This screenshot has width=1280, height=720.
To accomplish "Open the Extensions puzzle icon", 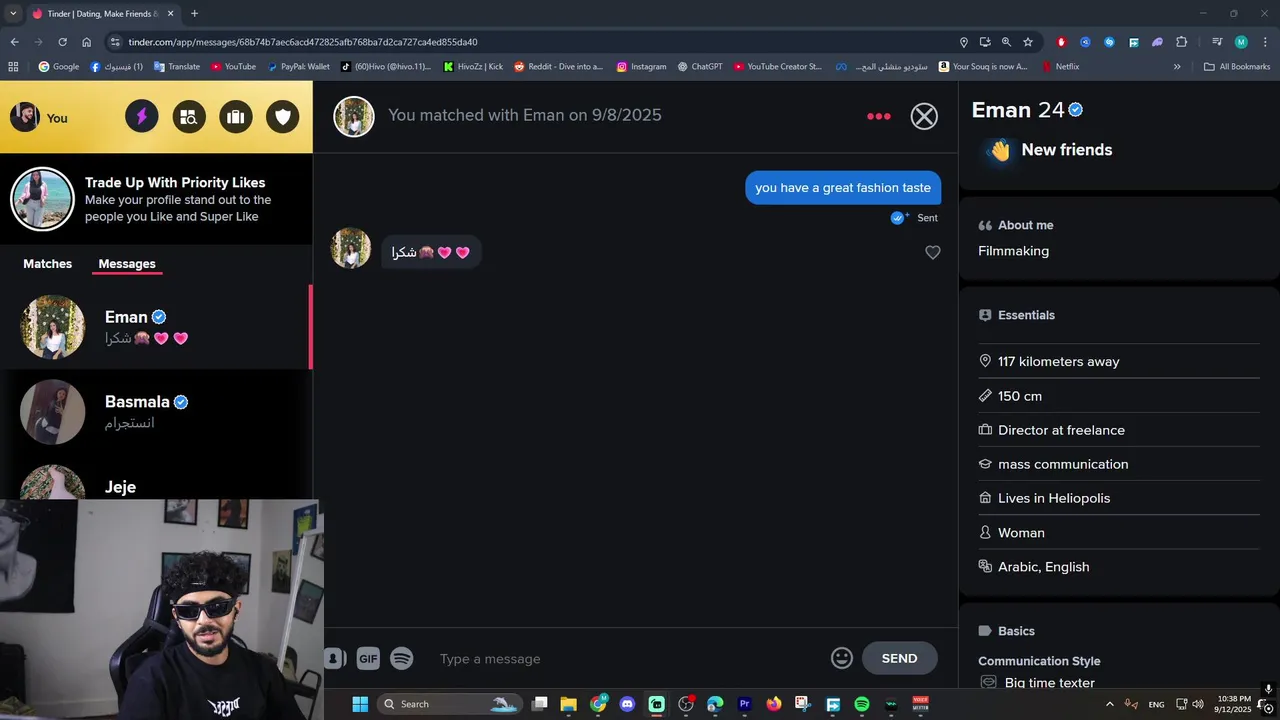I will [x=1182, y=42].
